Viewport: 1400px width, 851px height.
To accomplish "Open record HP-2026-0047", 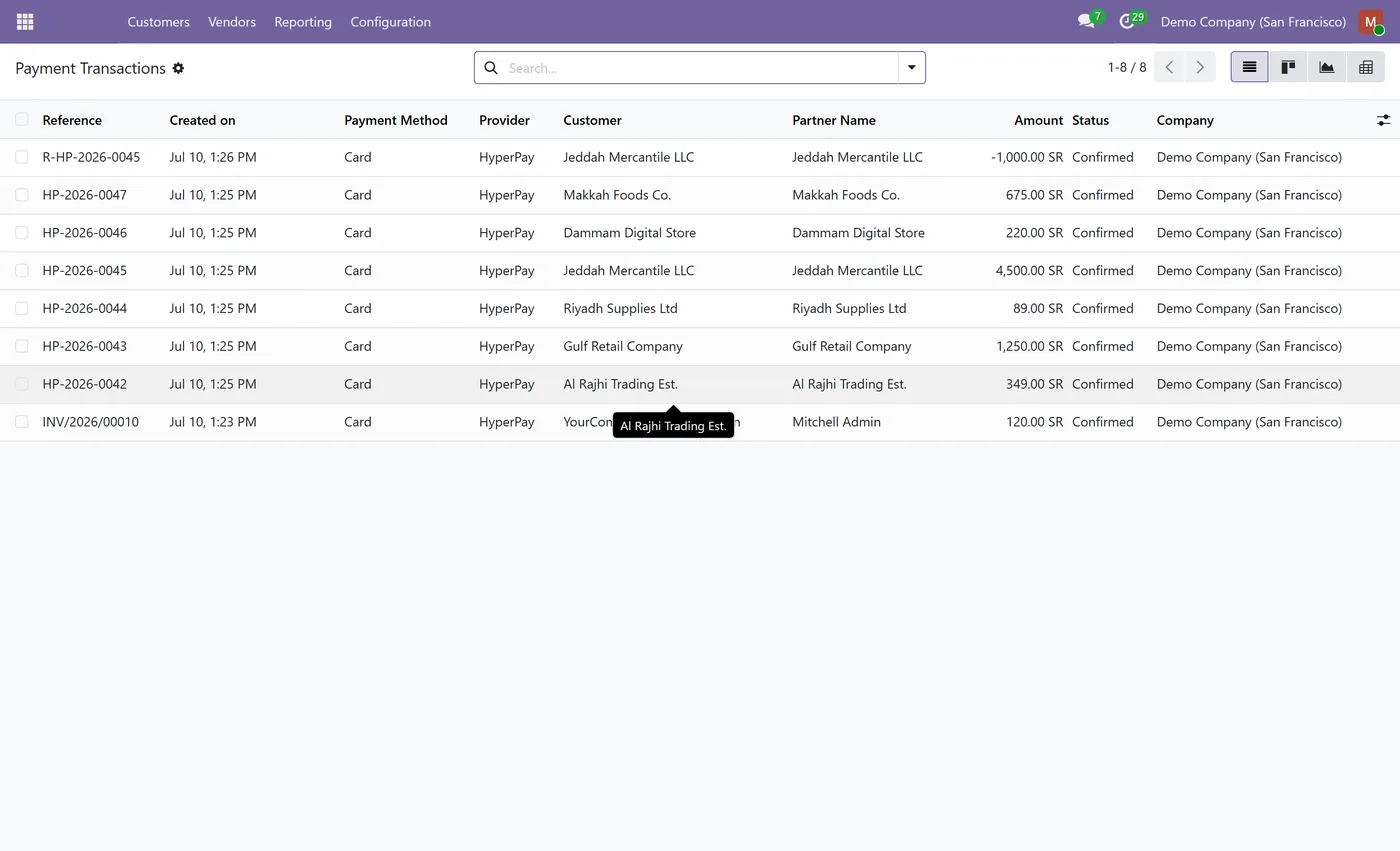I will 84,195.
